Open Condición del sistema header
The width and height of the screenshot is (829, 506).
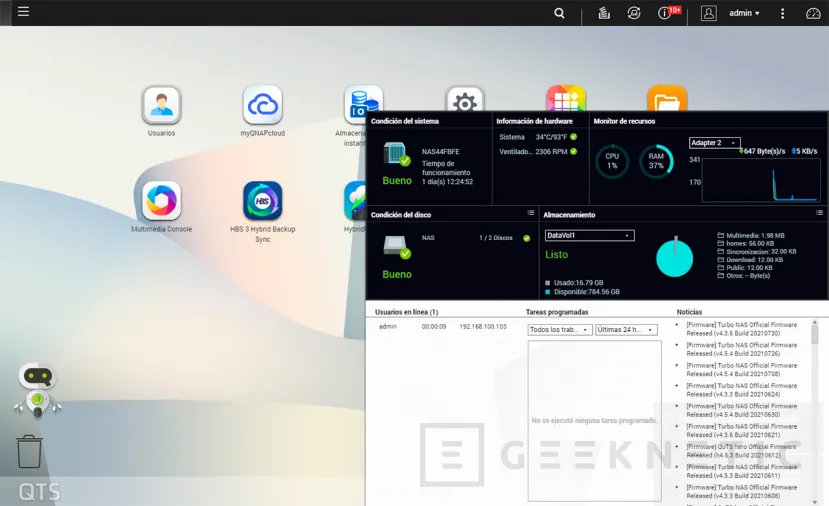click(x=405, y=121)
